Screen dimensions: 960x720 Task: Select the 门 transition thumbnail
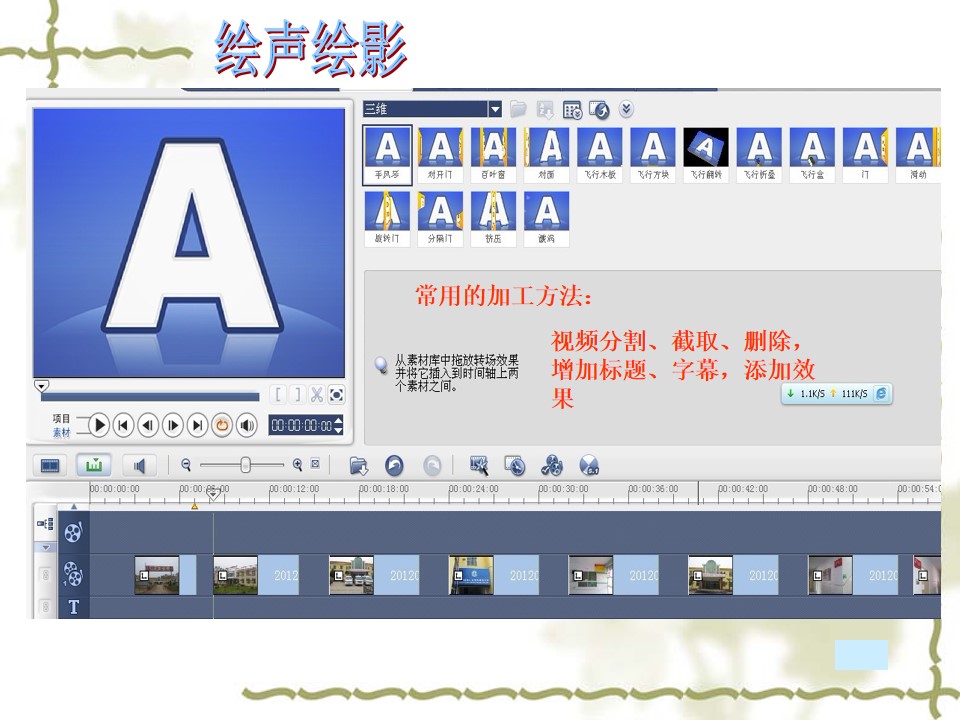(x=865, y=154)
